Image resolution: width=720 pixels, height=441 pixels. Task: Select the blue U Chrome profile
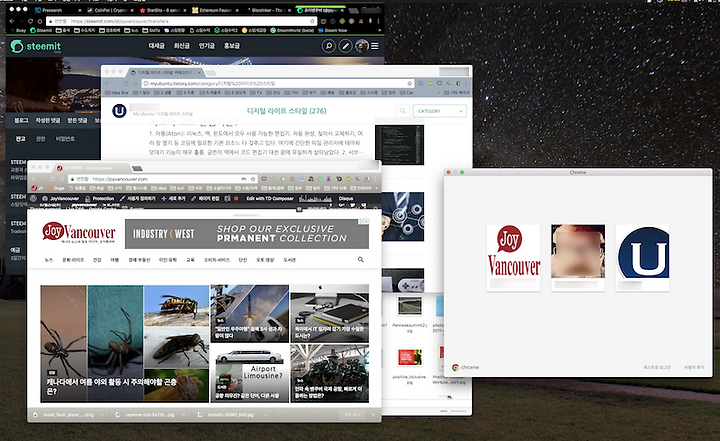click(642, 258)
